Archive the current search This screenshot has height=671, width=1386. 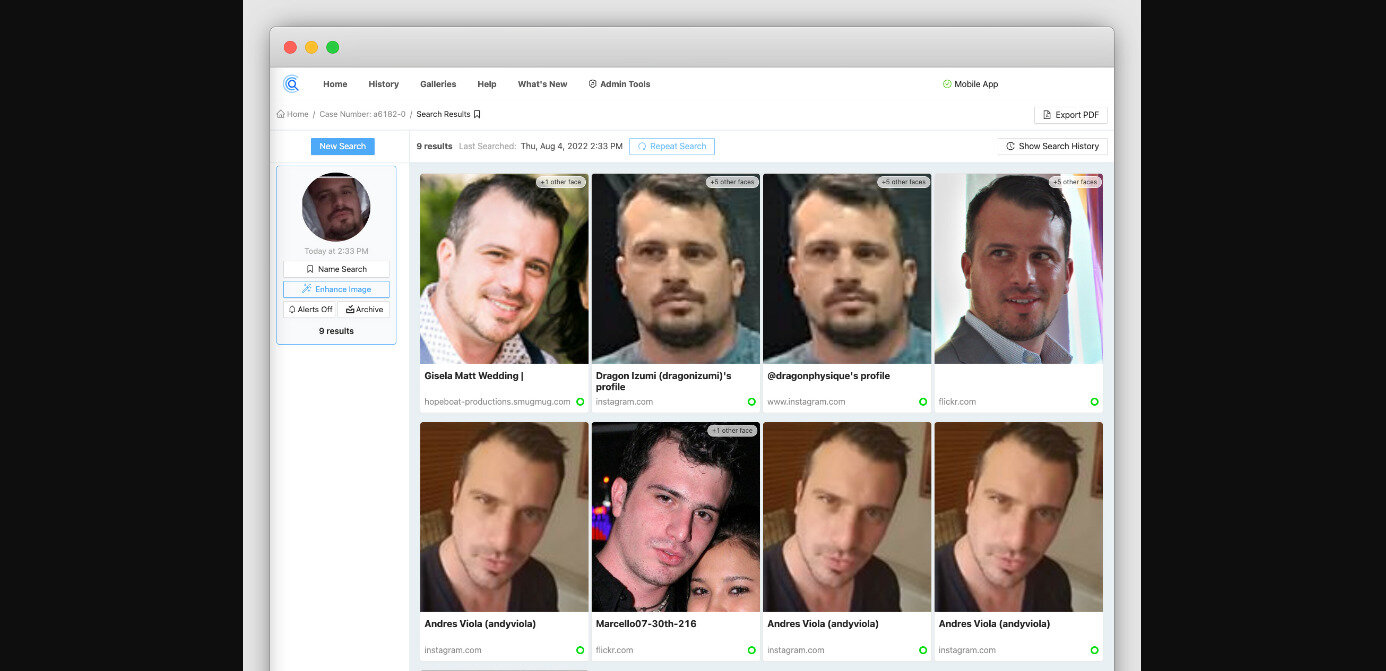click(x=364, y=310)
